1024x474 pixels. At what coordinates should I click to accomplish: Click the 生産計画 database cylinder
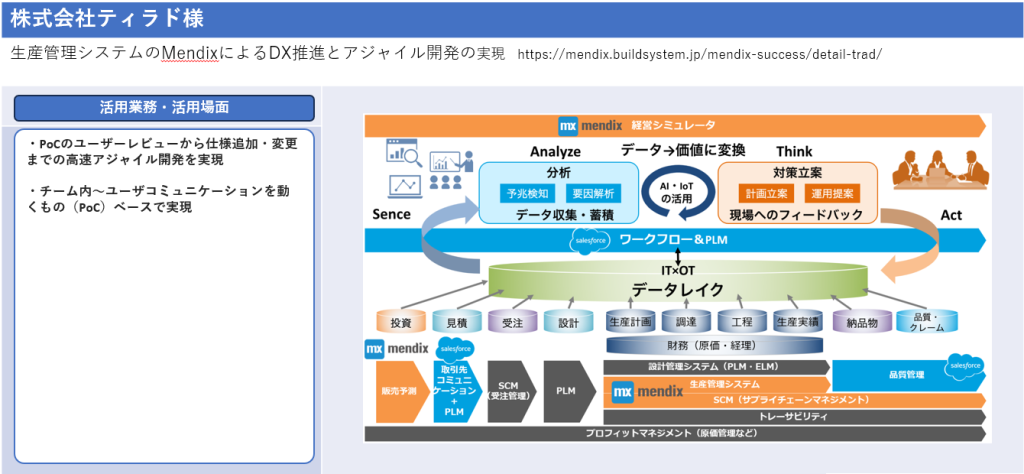point(631,322)
